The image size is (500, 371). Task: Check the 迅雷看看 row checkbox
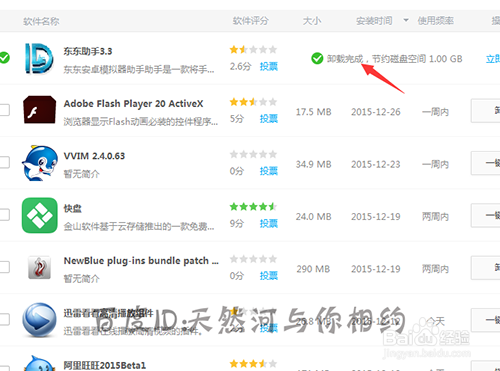click(x=4, y=319)
